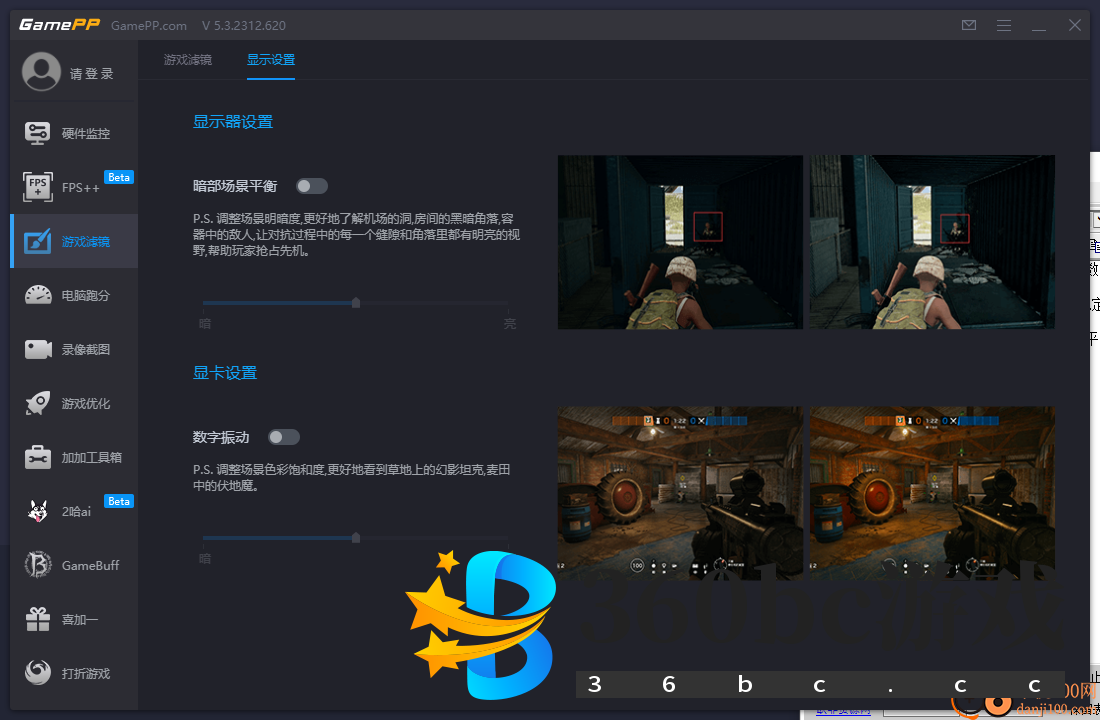
Task: Enable the 暗部场景平衡 dark scene balance toggle
Action: (311, 185)
